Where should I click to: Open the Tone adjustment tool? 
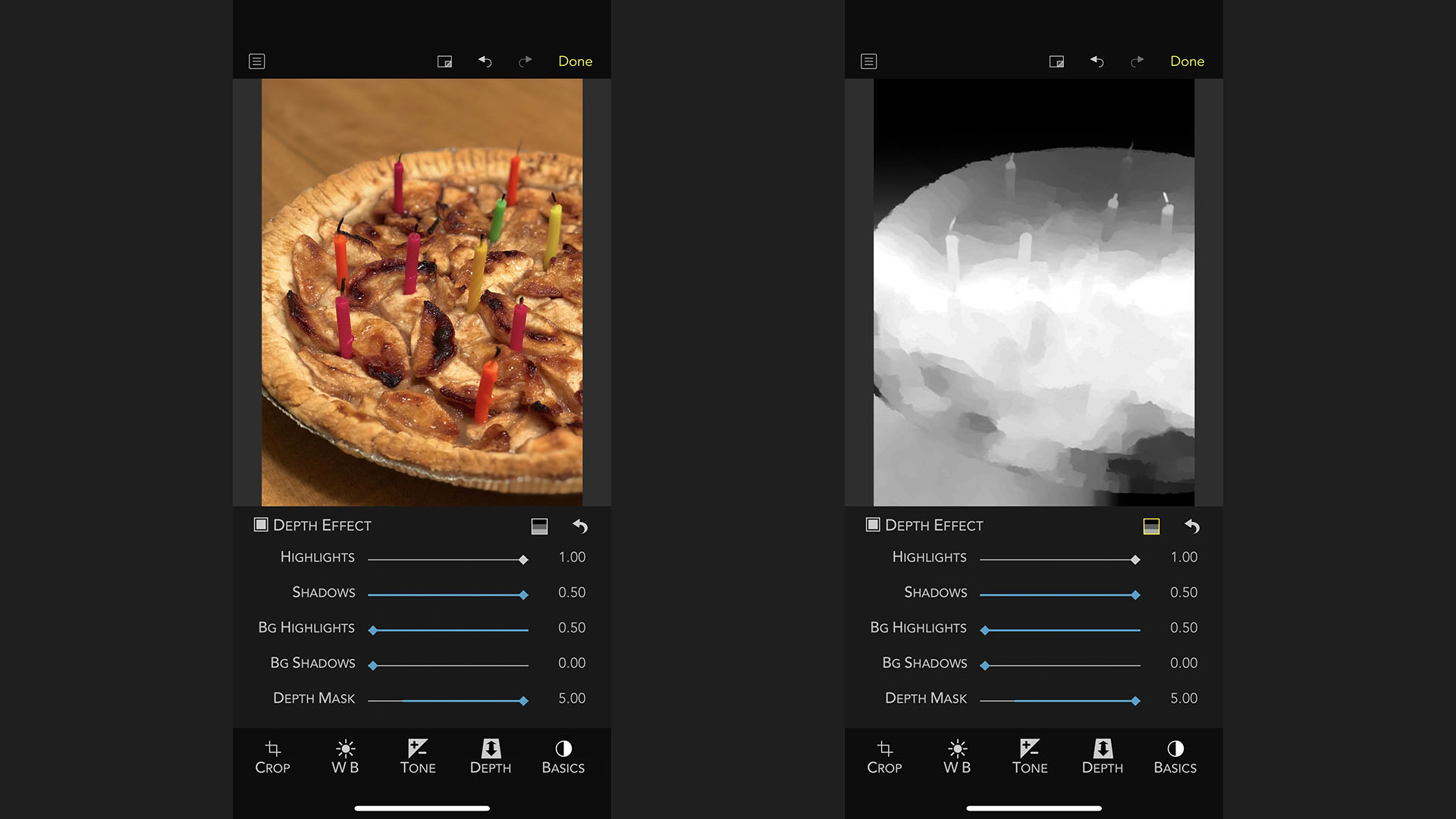tap(417, 756)
